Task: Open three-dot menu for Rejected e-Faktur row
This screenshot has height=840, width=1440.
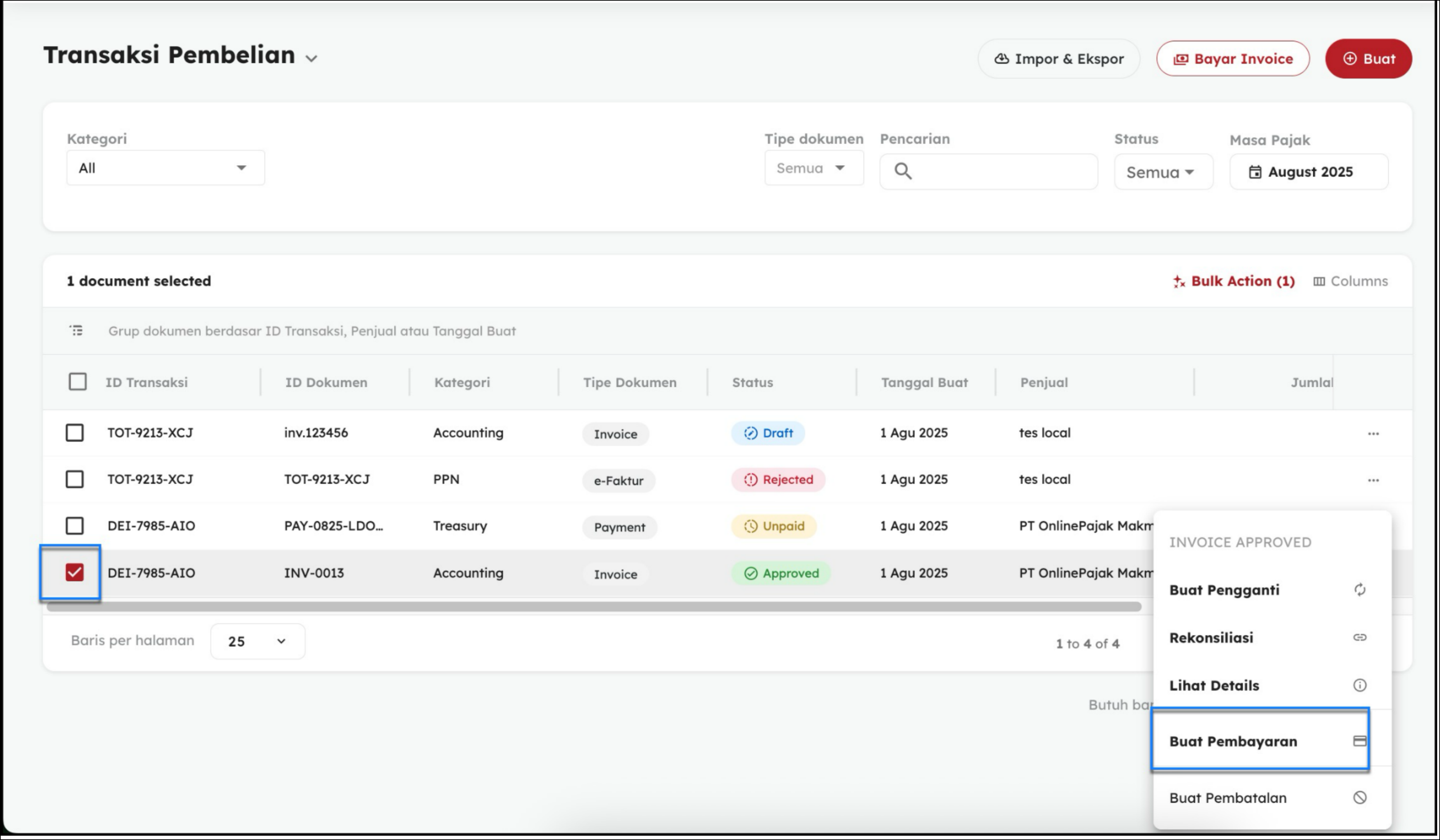Action: [1373, 480]
